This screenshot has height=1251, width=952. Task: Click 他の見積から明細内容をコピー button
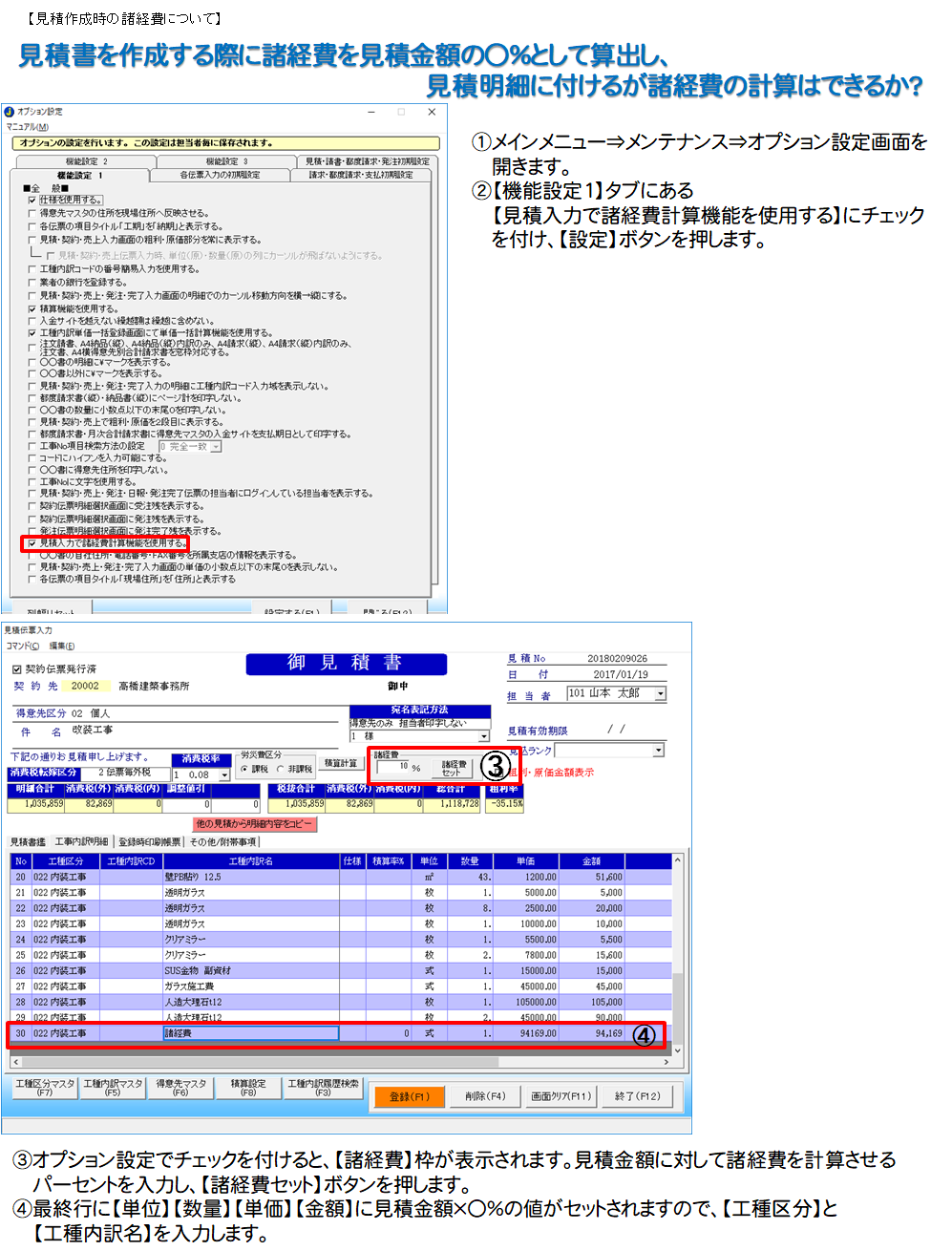pos(254,823)
